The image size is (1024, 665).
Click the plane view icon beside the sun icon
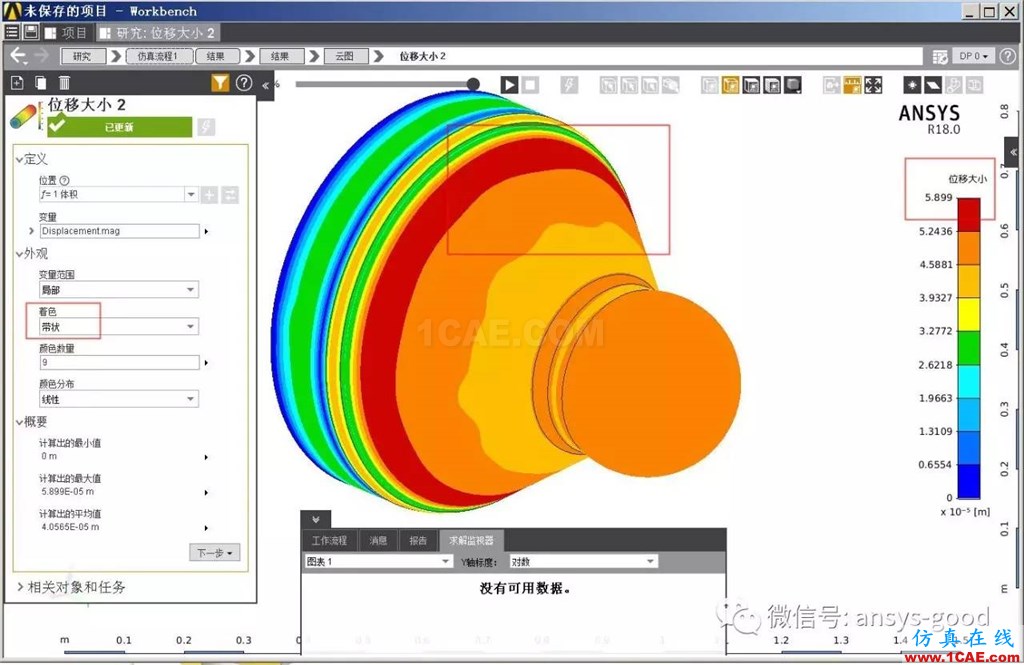coord(933,85)
